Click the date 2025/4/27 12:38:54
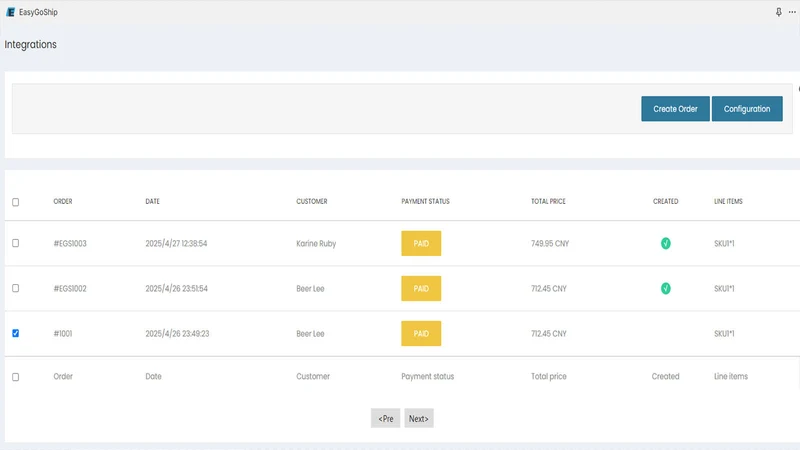 [x=176, y=243]
